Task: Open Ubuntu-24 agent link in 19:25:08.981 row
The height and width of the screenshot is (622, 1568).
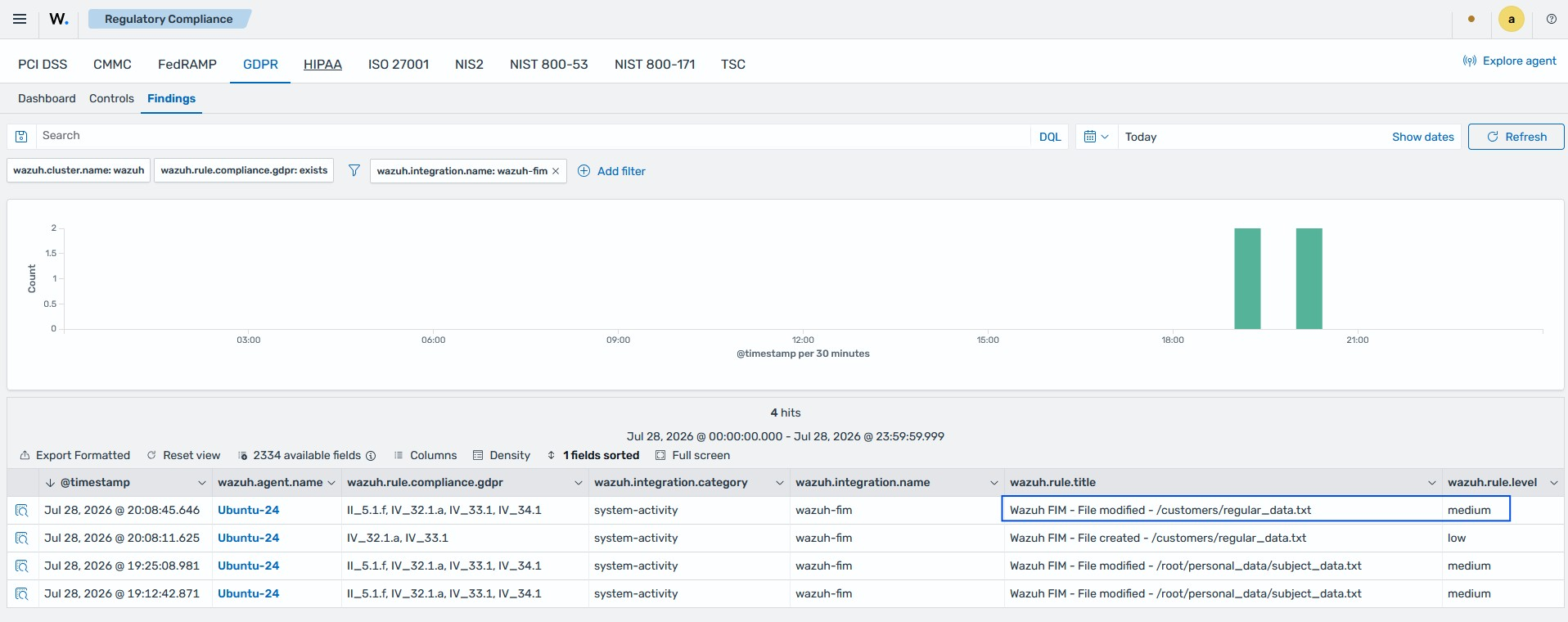Action: (x=248, y=566)
